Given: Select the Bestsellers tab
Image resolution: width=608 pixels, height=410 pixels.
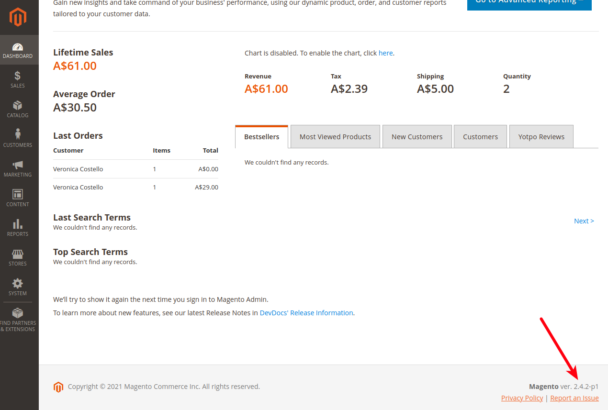Looking at the screenshot, I should click(x=261, y=137).
